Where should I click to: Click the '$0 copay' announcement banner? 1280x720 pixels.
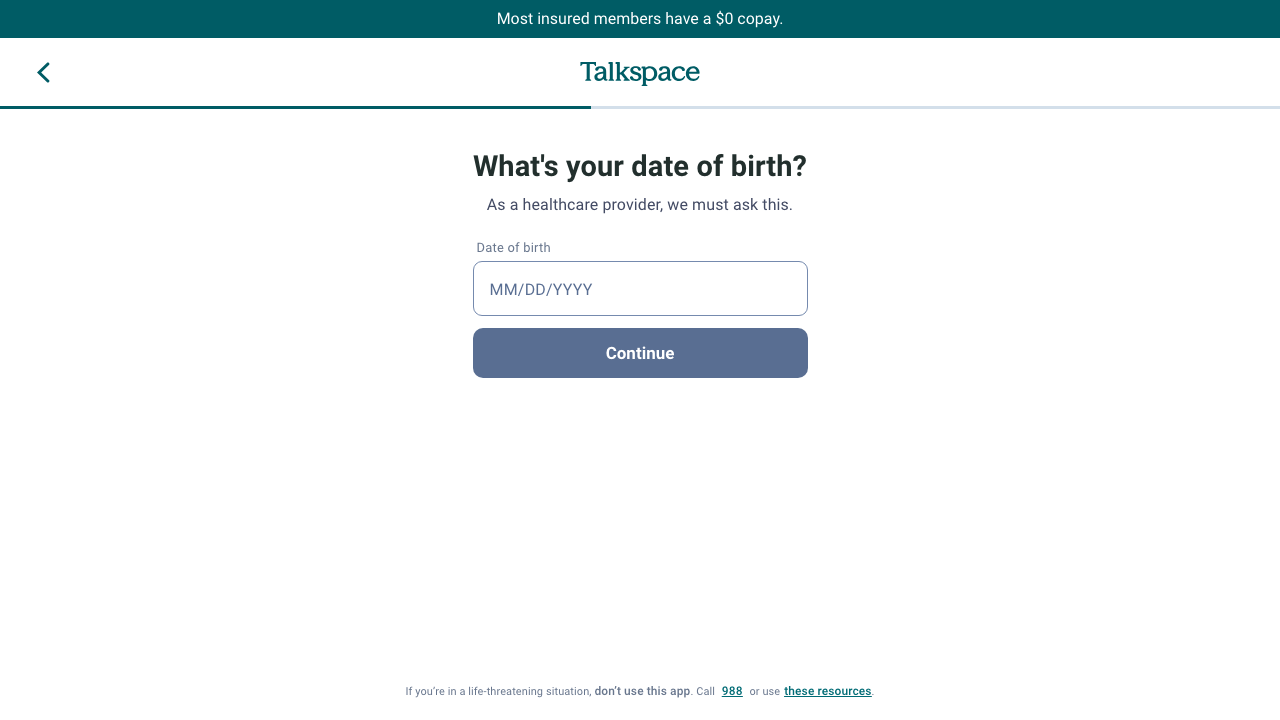pos(640,18)
